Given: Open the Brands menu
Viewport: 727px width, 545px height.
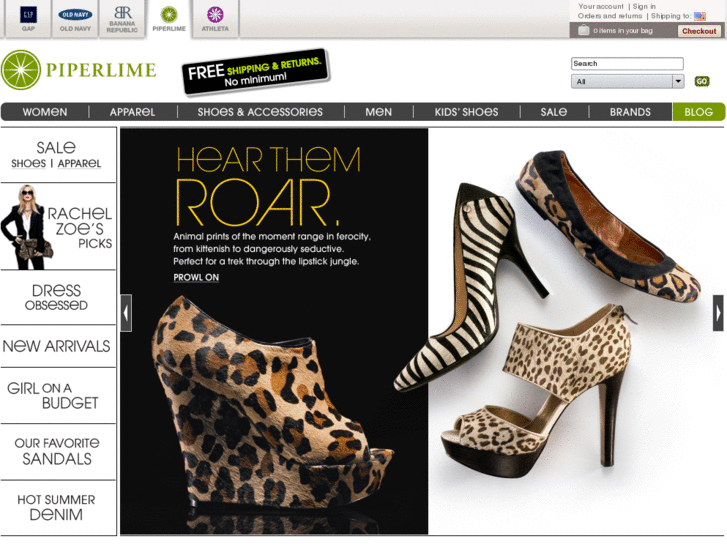Looking at the screenshot, I should point(630,112).
